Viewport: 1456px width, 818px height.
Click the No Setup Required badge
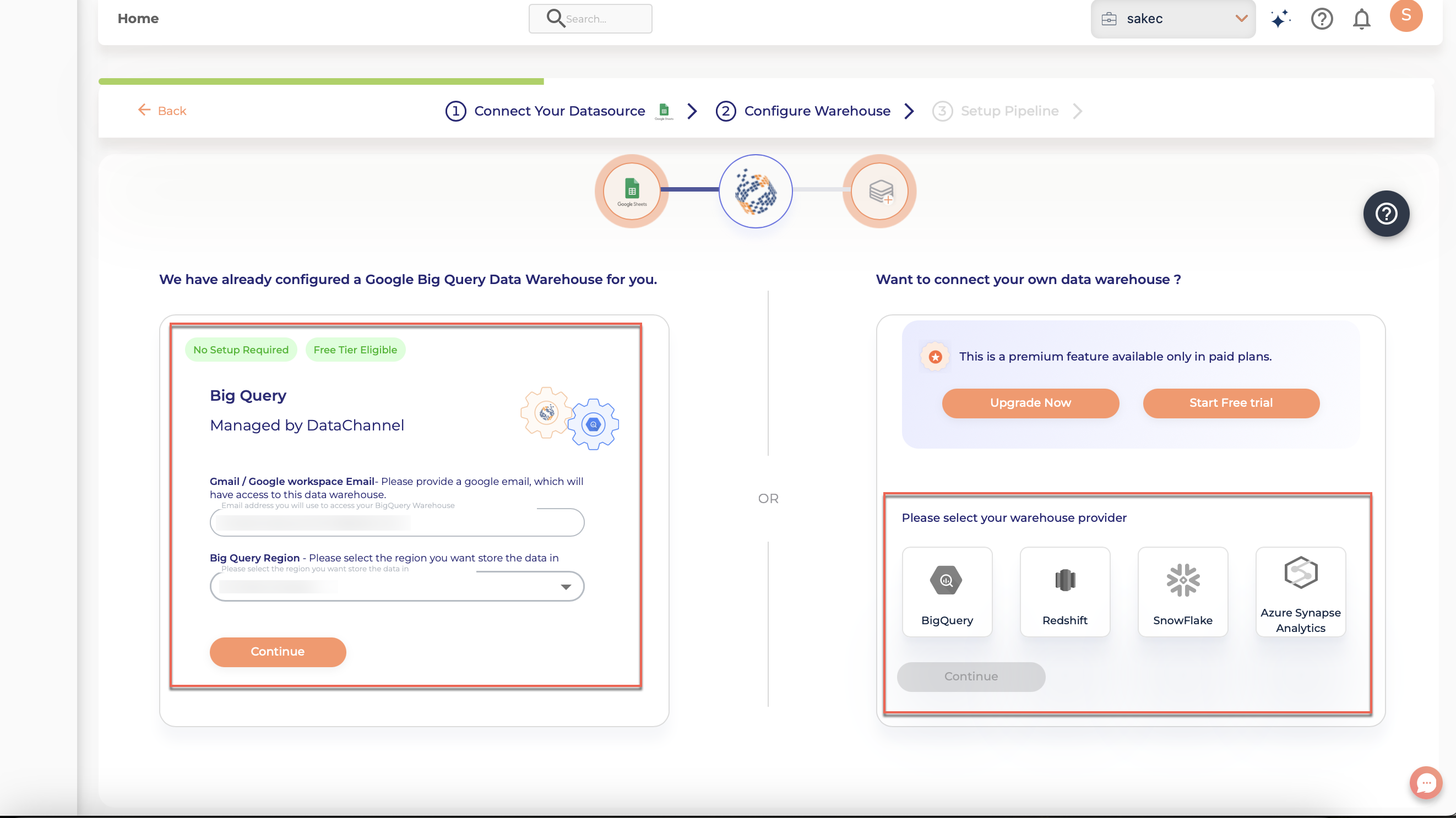[x=241, y=350]
